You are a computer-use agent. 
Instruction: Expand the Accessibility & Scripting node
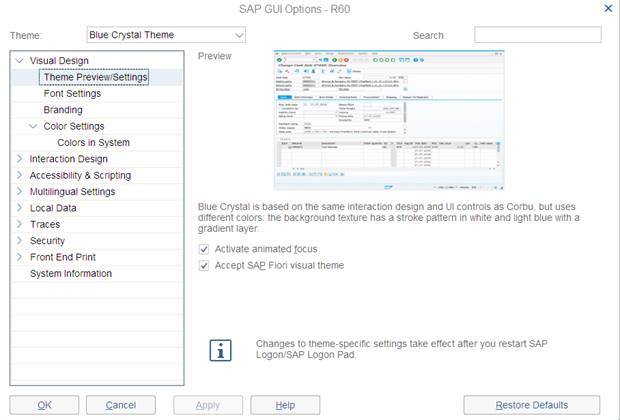(19, 175)
